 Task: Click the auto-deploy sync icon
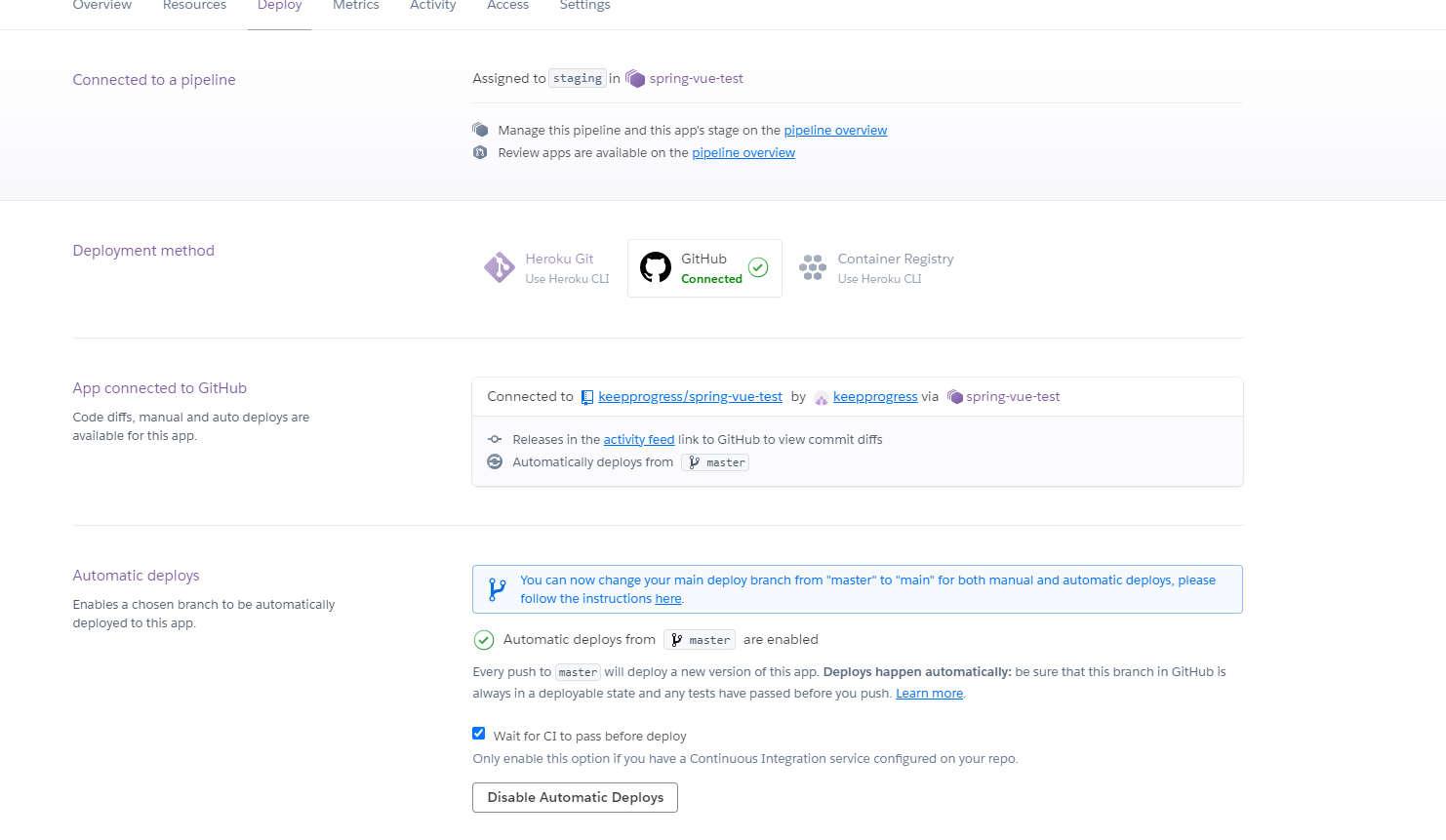tap(495, 461)
